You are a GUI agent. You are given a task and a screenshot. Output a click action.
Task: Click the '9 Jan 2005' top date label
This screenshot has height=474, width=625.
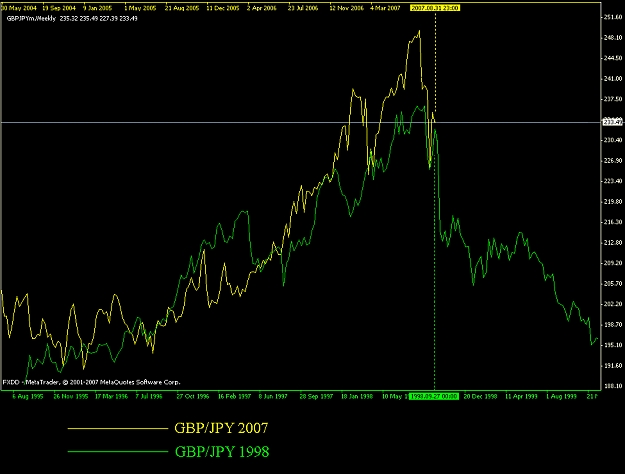pyautogui.click(x=97, y=8)
